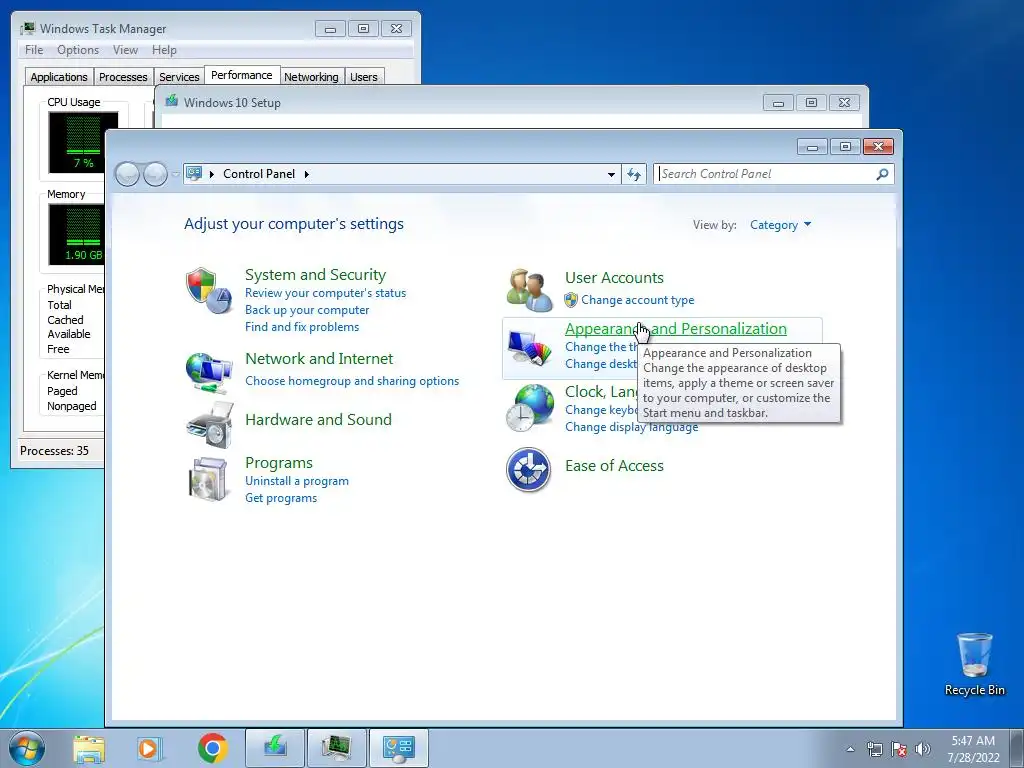Open Appearance and Personalization heading
The height and width of the screenshot is (768, 1024).
tap(676, 328)
